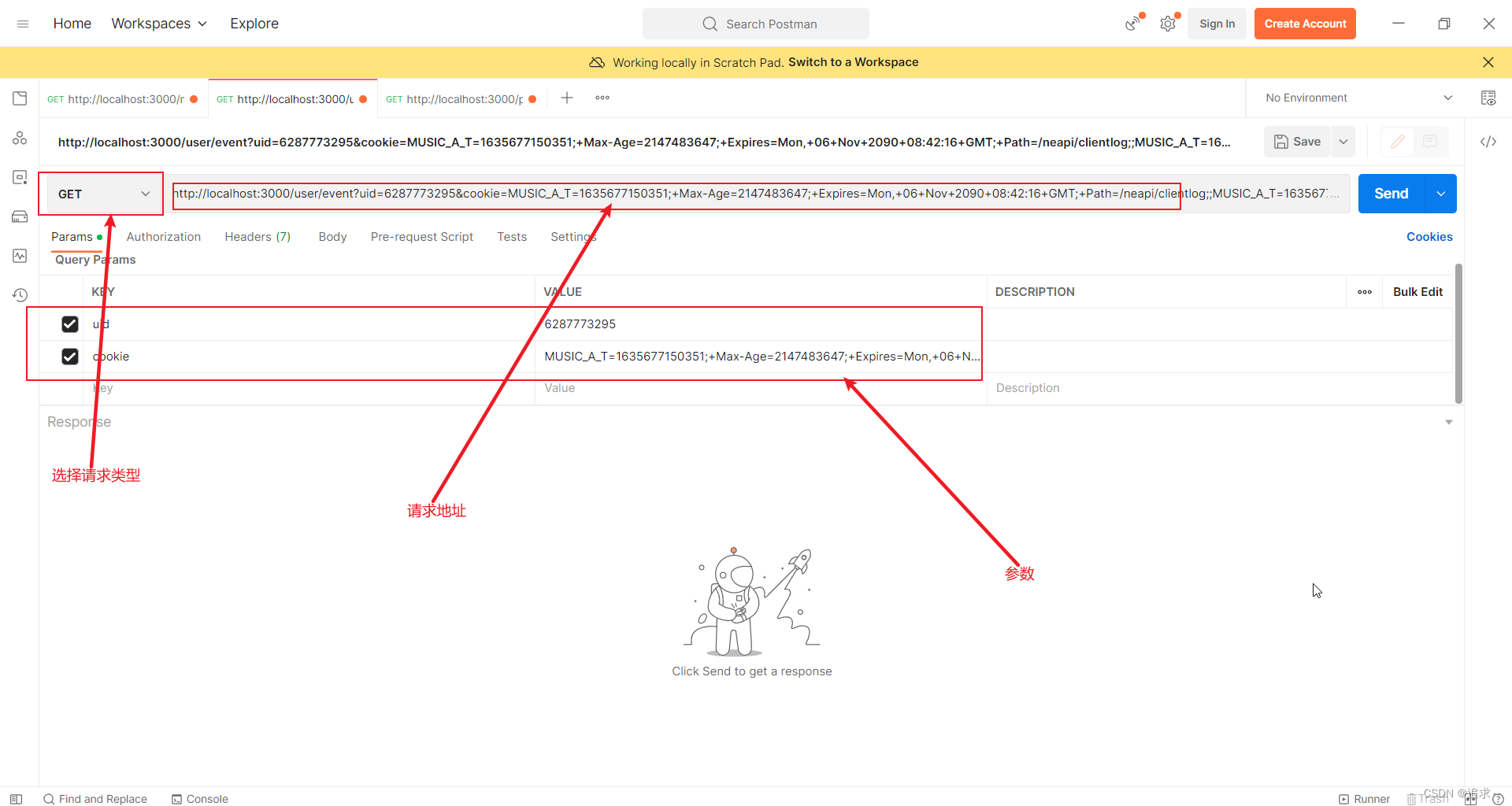Open Find and Replace
The image size is (1512, 806).
coord(95,799)
